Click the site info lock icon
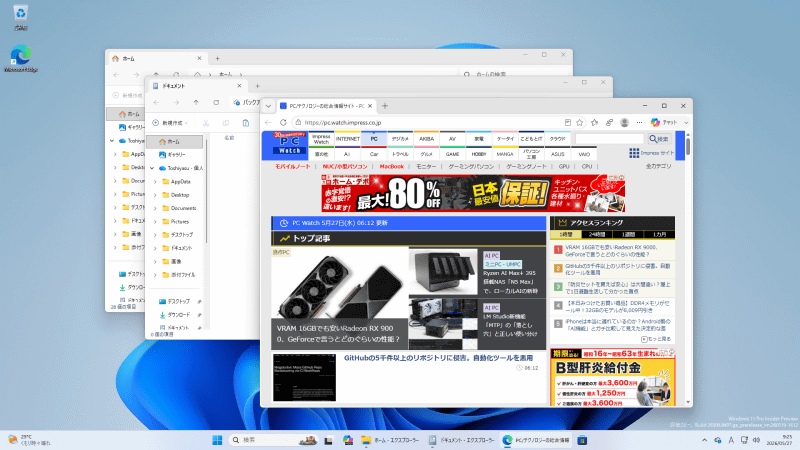This screenshot has width=800, height=450. (x=298, y=122)
